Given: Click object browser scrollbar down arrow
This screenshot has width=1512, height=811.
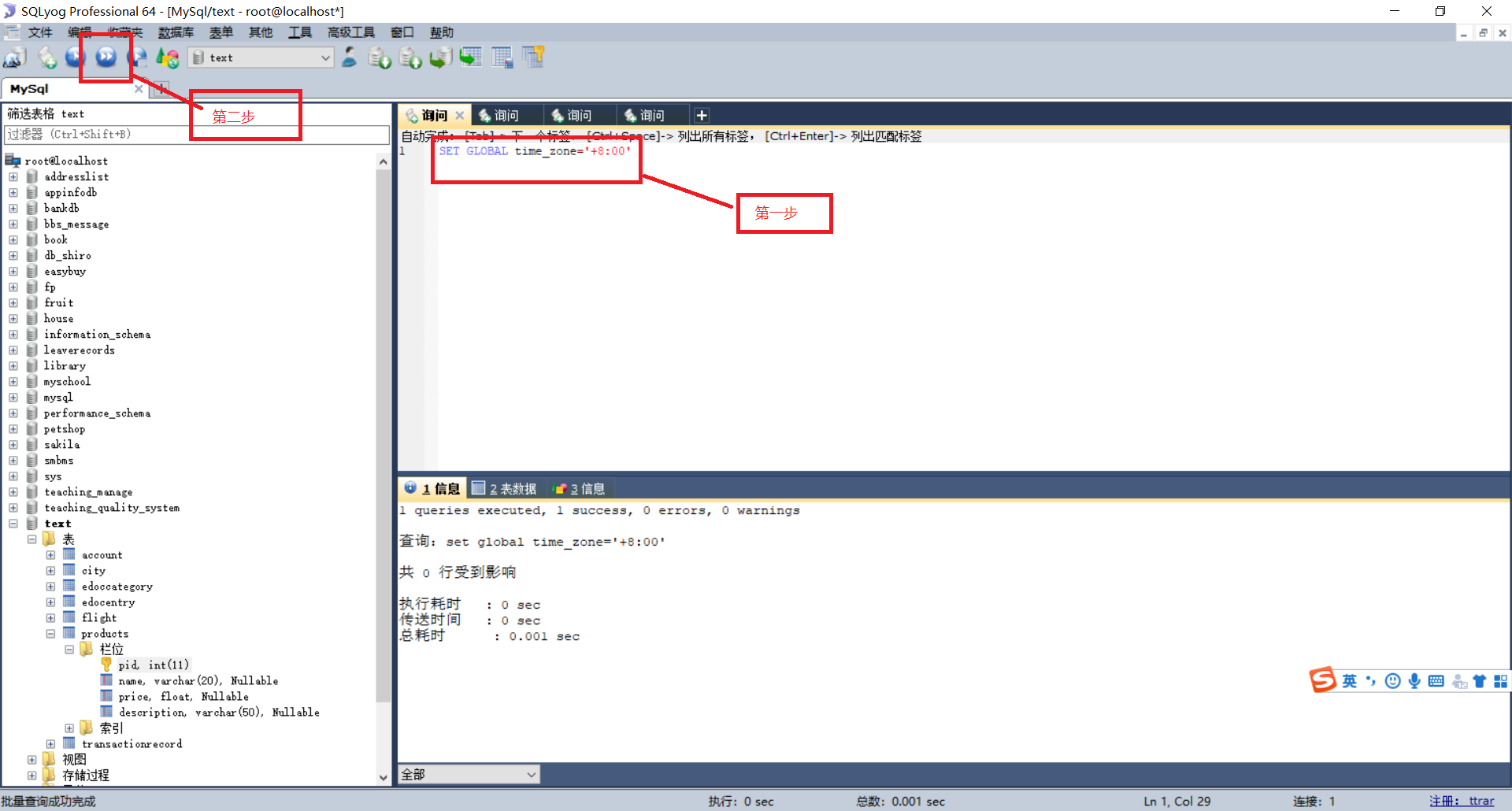Looking at the screenshot, I should (384, 778).
